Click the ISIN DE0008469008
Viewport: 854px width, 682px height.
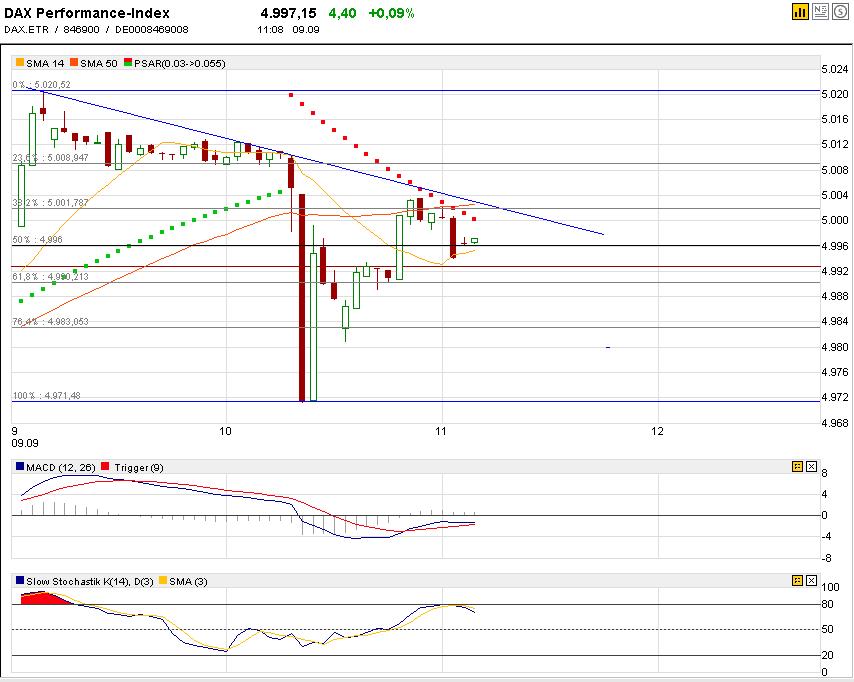click(x=152, y=29)
